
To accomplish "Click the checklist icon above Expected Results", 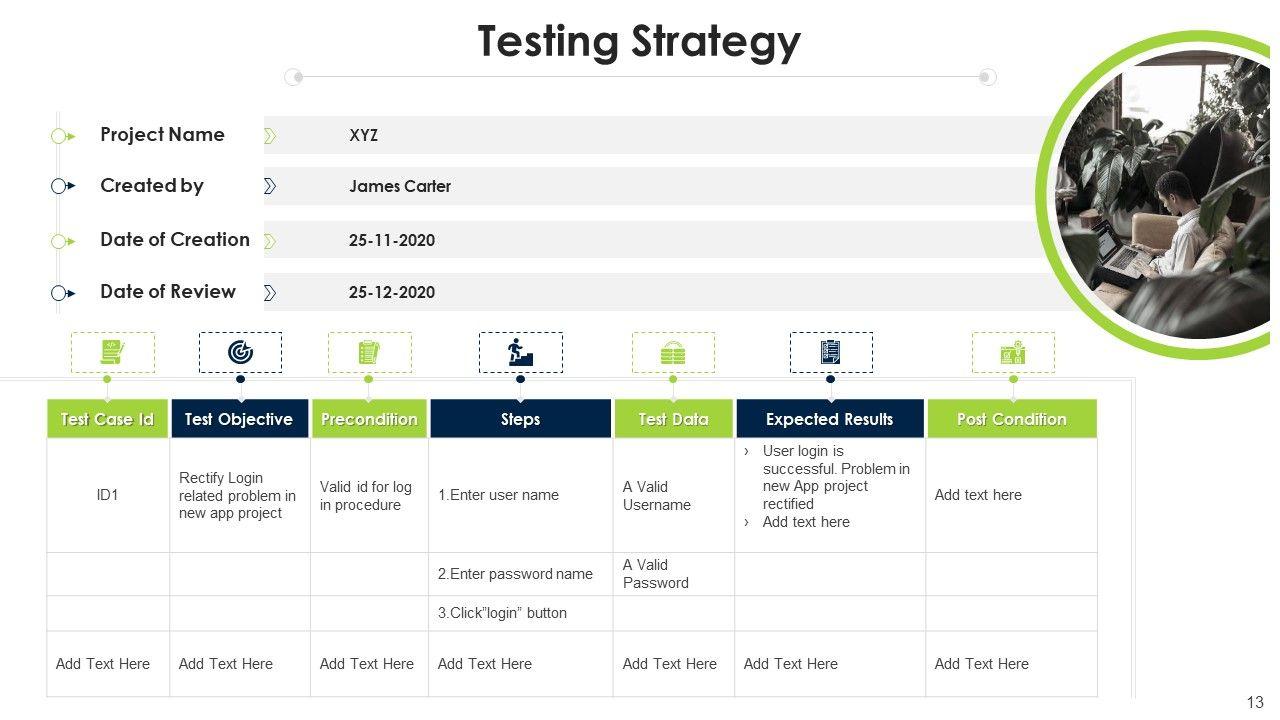I will pyautogui.click(x=830, y=352).
